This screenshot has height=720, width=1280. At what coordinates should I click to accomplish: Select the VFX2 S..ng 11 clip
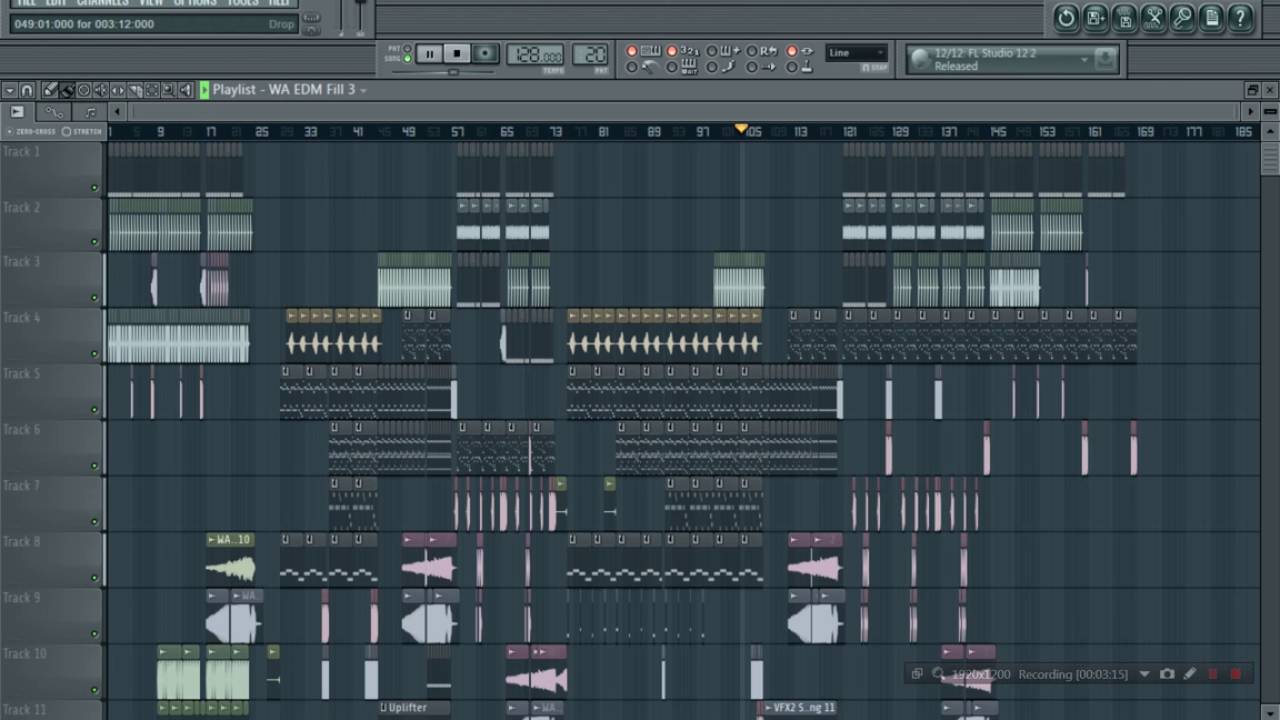point(798,708)
